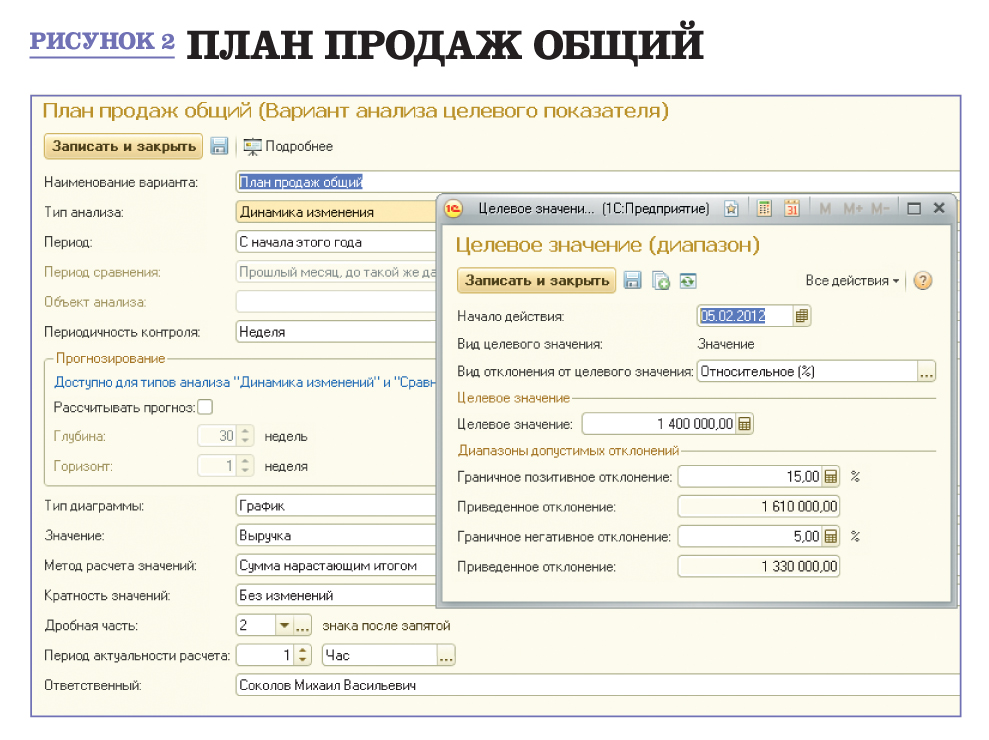This screenshot has width=989, height=740.
Task: Click Приведенное отклонение value 1 610 000,00
Action: point(759,506)
